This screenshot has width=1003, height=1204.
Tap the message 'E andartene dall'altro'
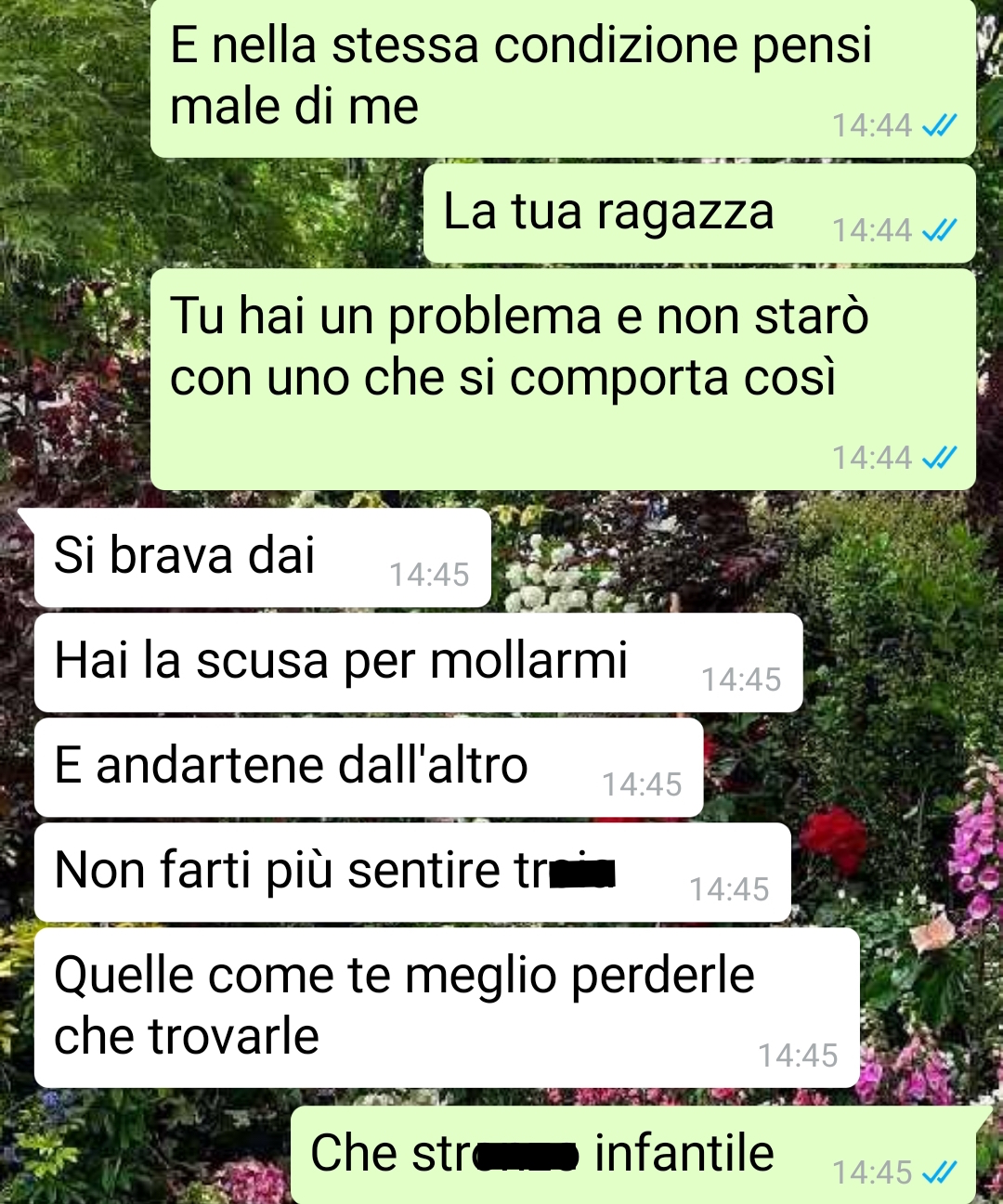click(369, 767)
